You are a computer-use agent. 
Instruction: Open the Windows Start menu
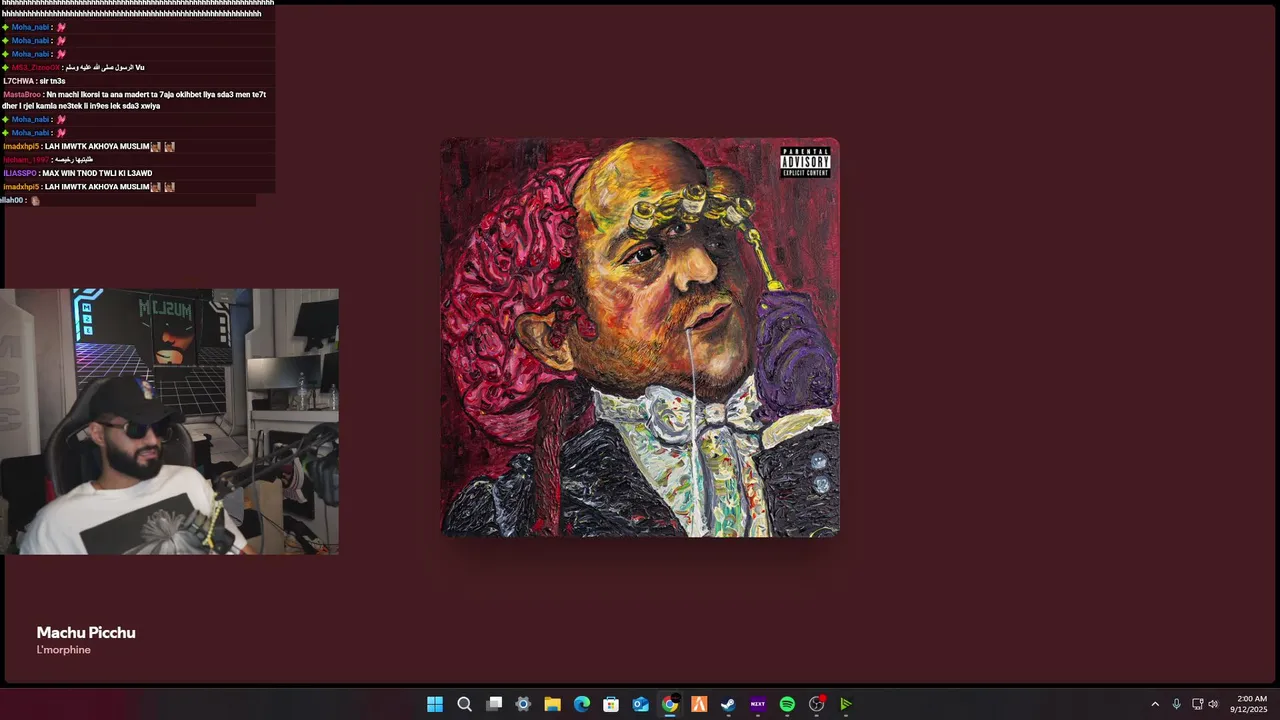point(435,704)
